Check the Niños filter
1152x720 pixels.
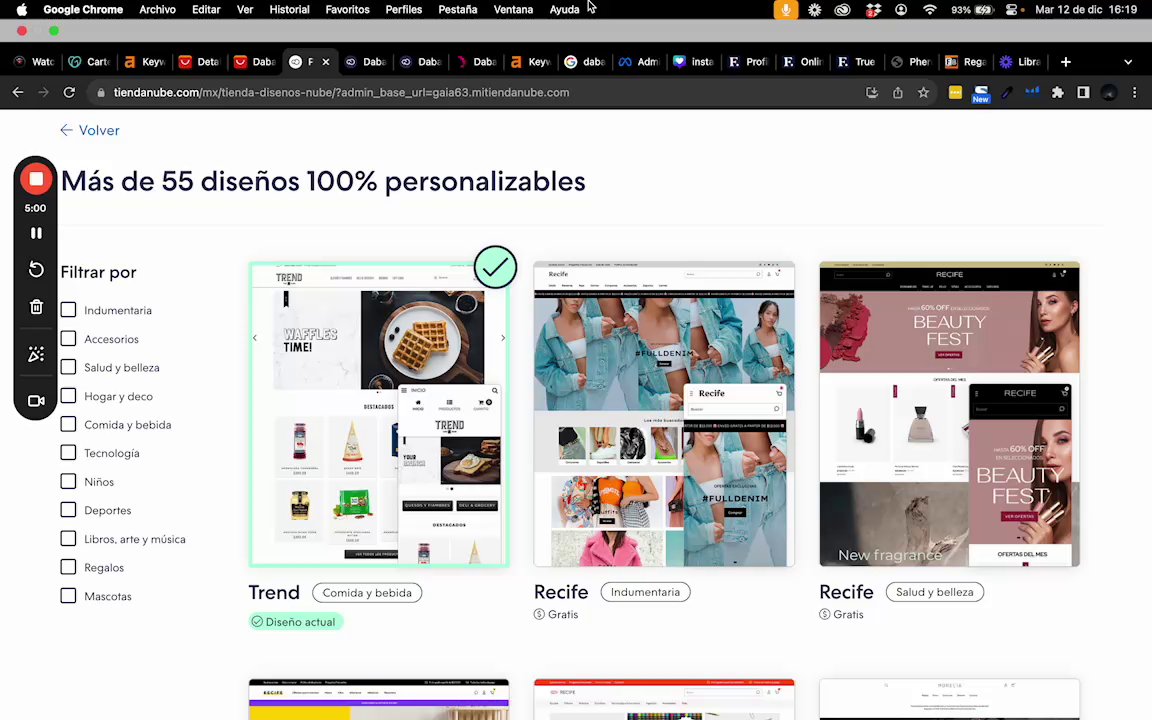coord(68,481)
